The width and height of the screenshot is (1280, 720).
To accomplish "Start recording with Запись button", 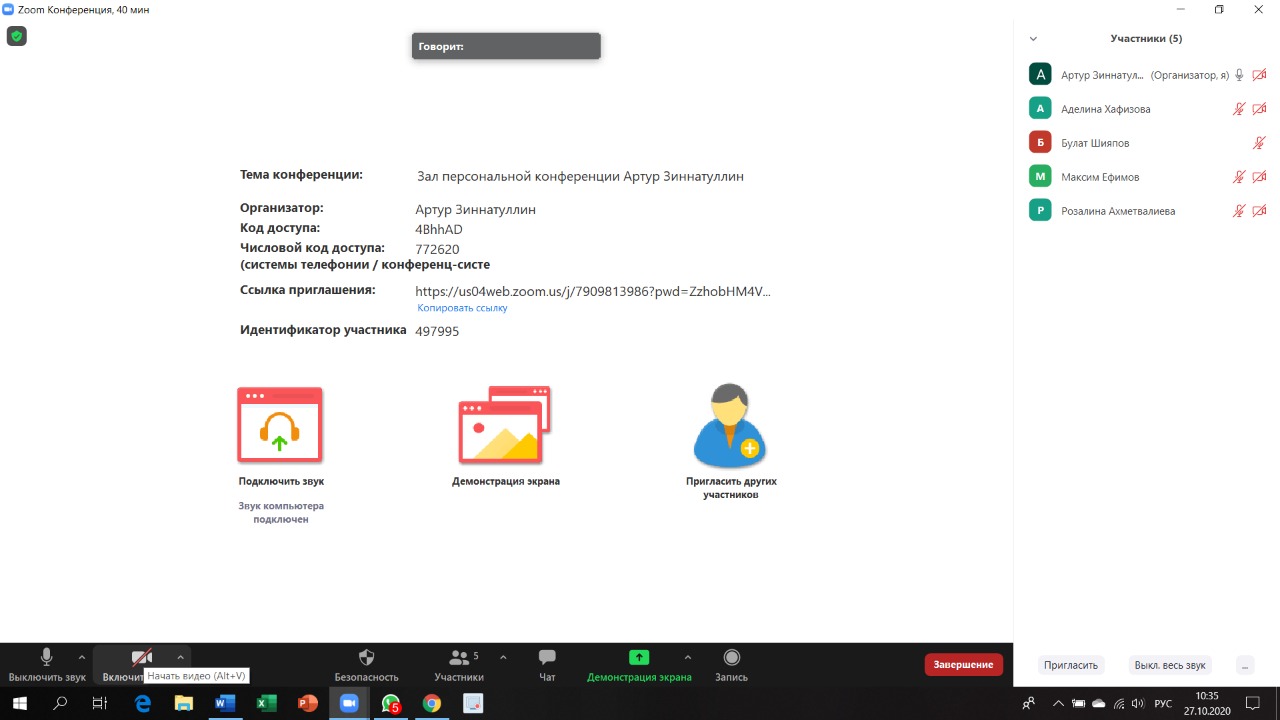I will 731,658.
